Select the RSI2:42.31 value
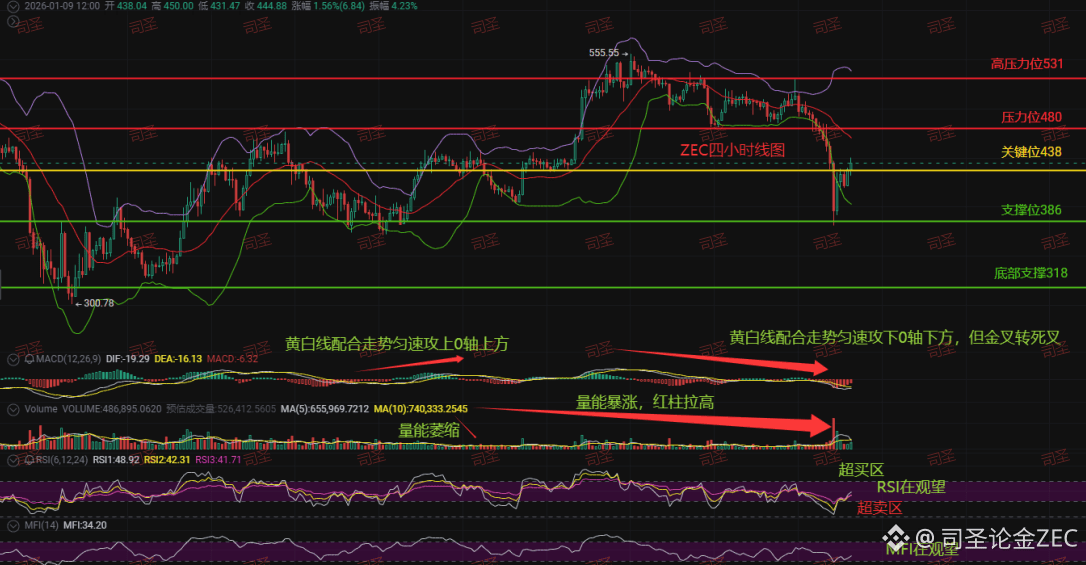 [167, 460]
